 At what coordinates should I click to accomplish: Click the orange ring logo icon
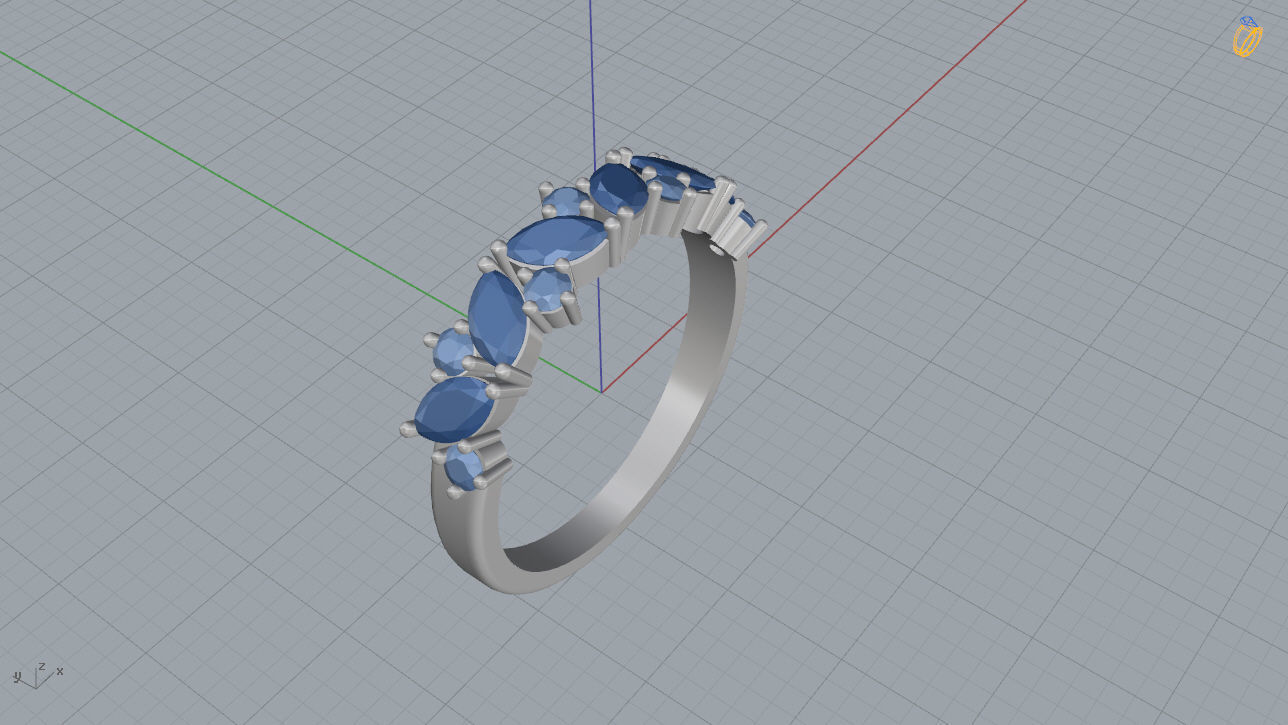(x=1247, y=36)
